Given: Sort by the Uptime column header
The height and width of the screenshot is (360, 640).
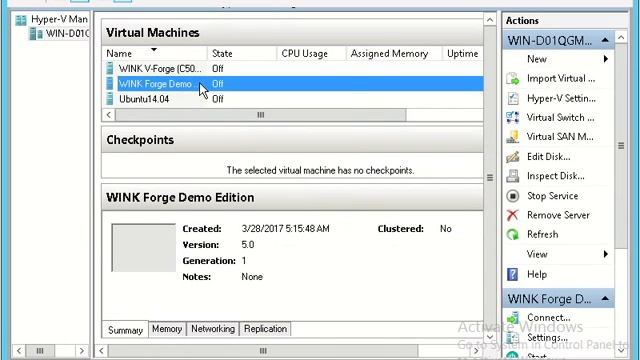Looking at the screenshot, I should point(463,53).
